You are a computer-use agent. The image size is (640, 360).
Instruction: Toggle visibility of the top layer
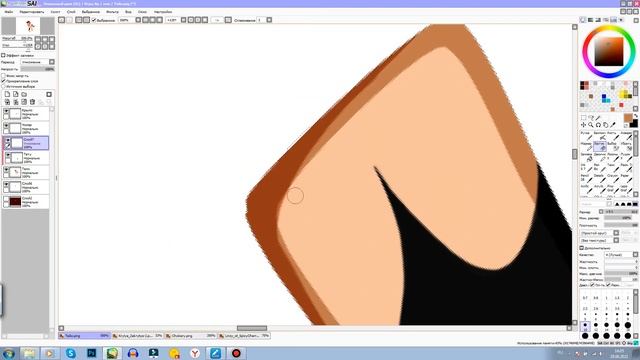(6, 111)
